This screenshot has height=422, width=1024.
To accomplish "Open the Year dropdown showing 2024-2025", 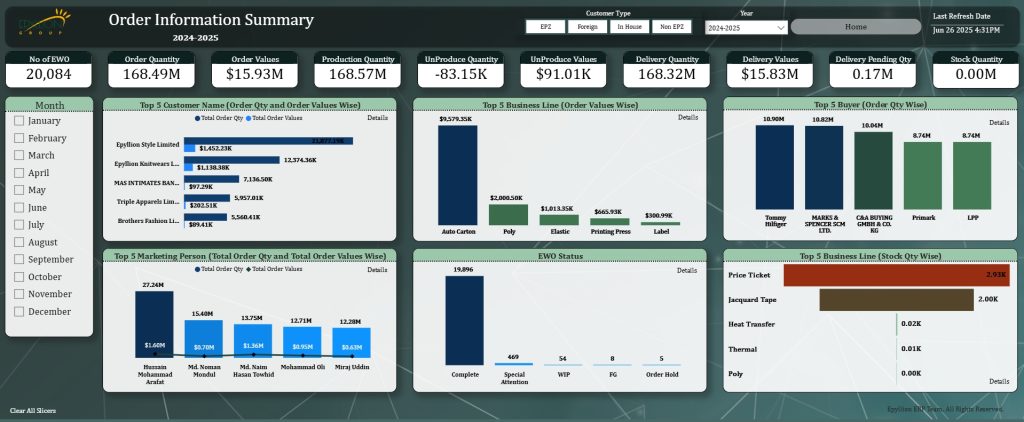I will pyautogui.click(x=746, y=28).
